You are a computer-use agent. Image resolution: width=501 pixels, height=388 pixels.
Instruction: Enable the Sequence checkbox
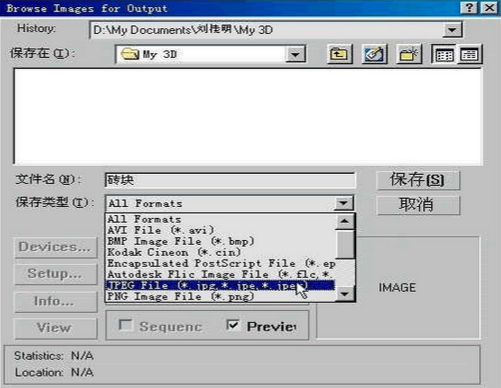(x=126, y=324)
